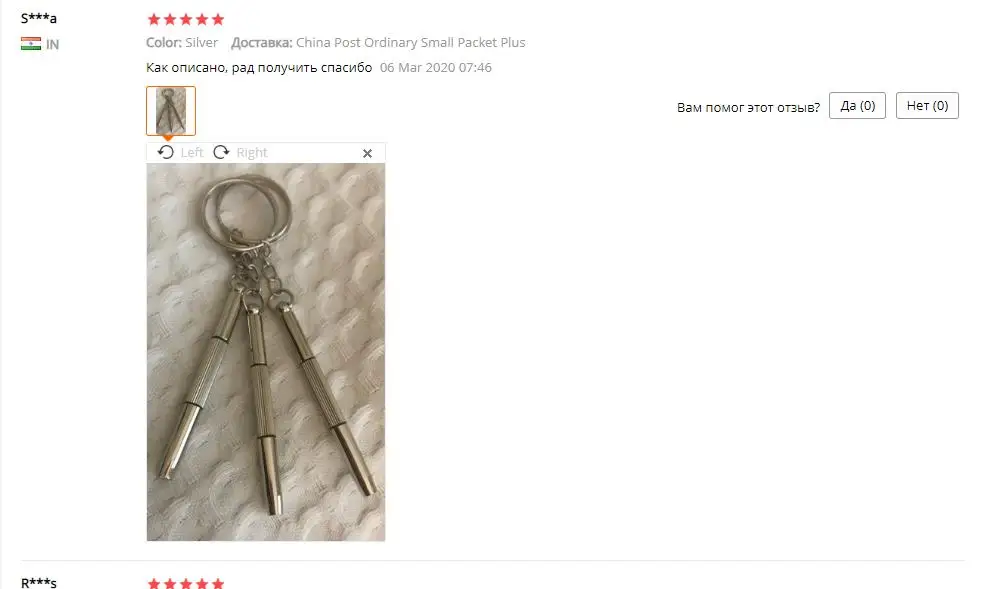Select the small screwdriver keychain thumbnail
Image resolution: width=984 pixels, height=589 pixels.
coord(171,111)
